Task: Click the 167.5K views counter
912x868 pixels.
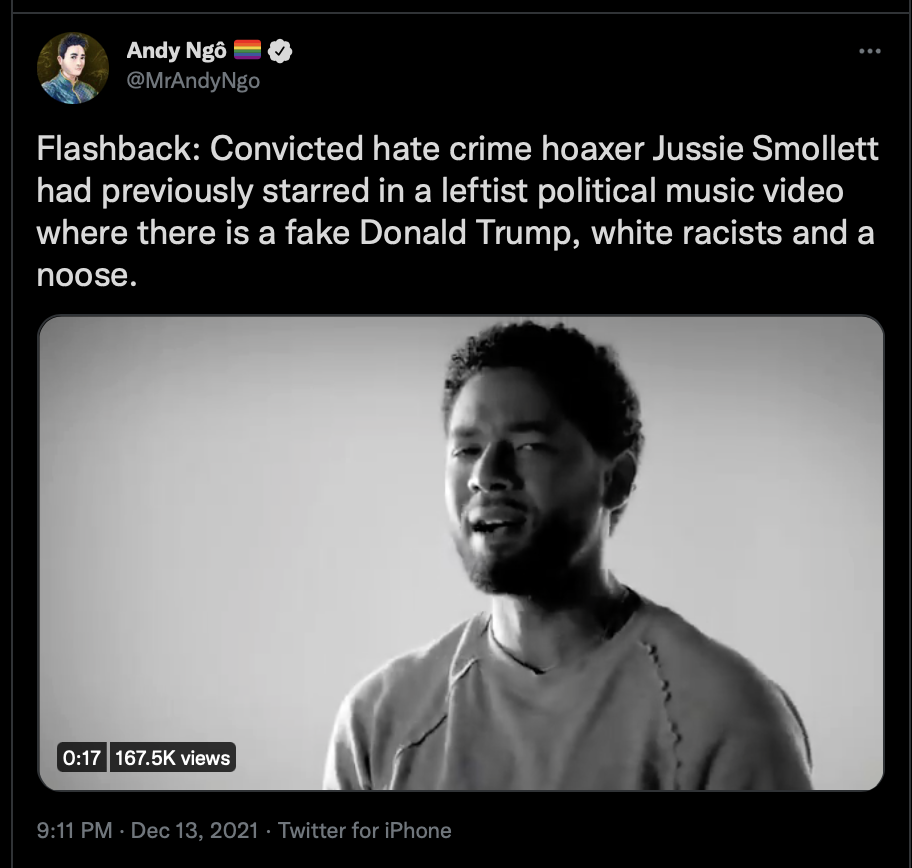Action: coord(173,757)
